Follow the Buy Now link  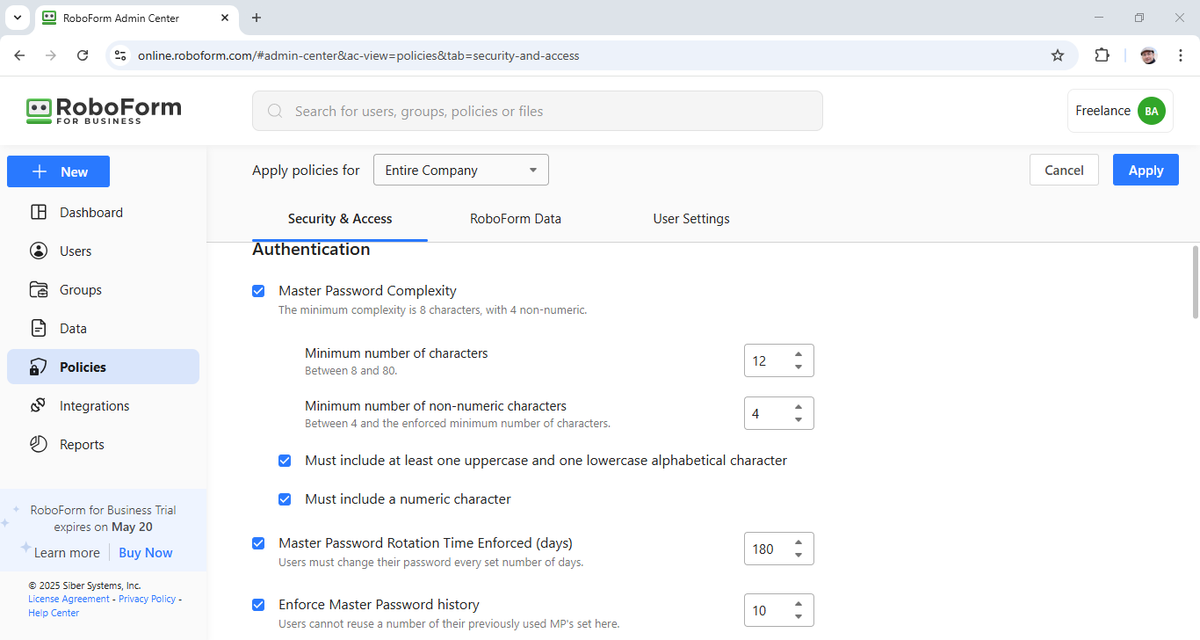click(146, 553)
